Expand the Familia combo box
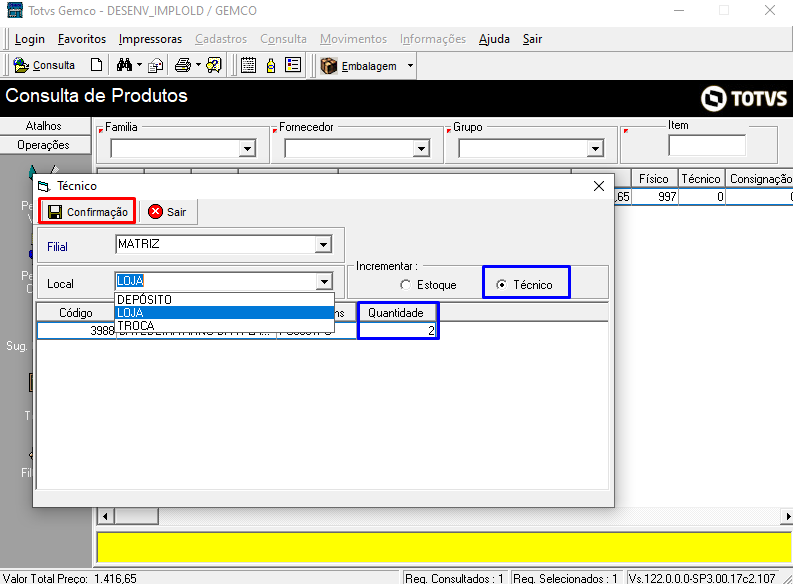Image resolution: width=793 pixels, height=584 pixels. (x=247, y=149)
